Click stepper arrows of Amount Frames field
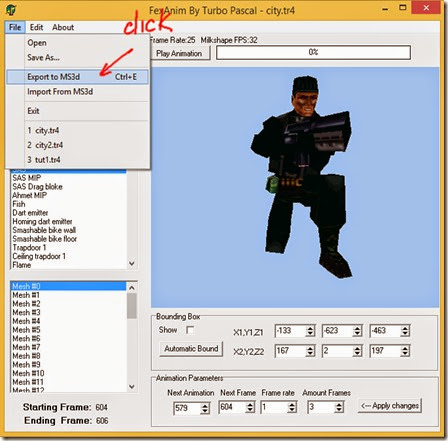 tap(339, 407)
